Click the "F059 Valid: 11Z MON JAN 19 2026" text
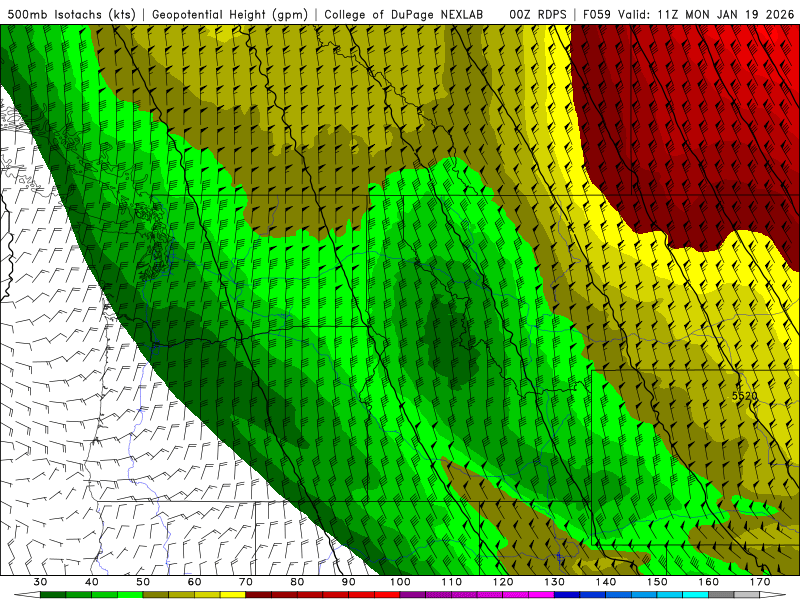800x600 pixels. click(x=688, y=14)
